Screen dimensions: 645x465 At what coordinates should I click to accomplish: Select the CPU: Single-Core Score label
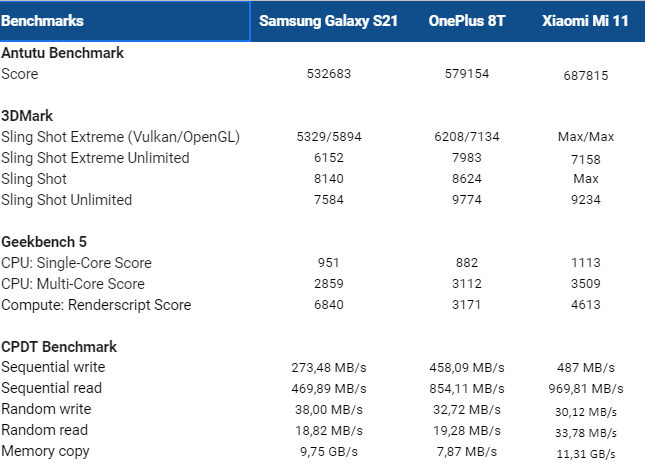point(77,263)
